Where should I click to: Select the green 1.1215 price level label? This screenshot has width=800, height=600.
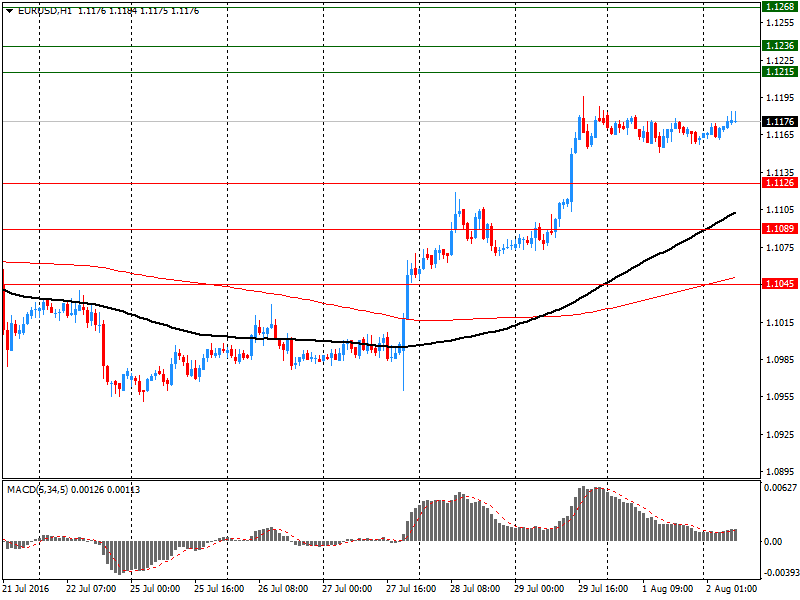780,72
